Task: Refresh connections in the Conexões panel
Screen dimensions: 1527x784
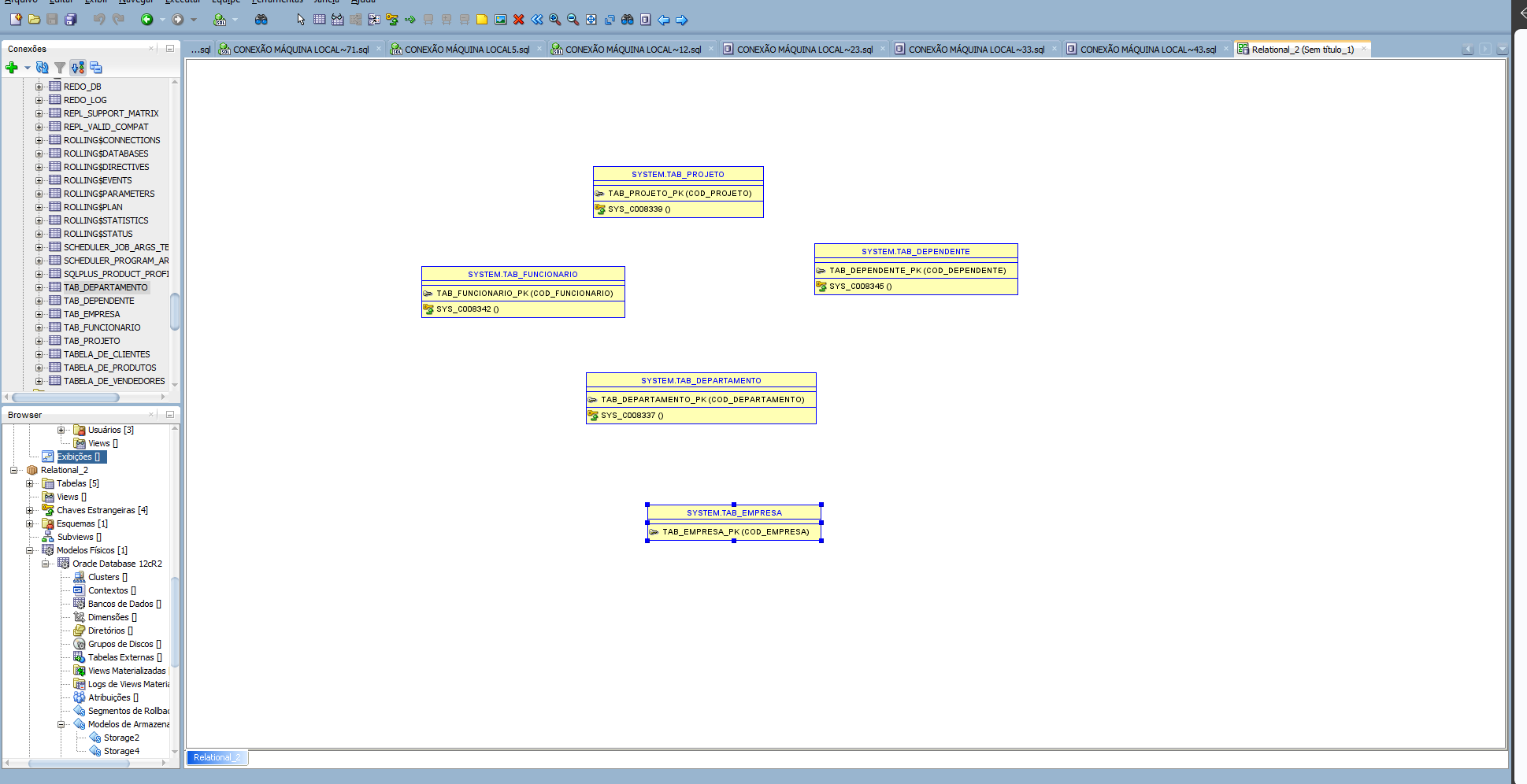Action: tap(43, 68)
